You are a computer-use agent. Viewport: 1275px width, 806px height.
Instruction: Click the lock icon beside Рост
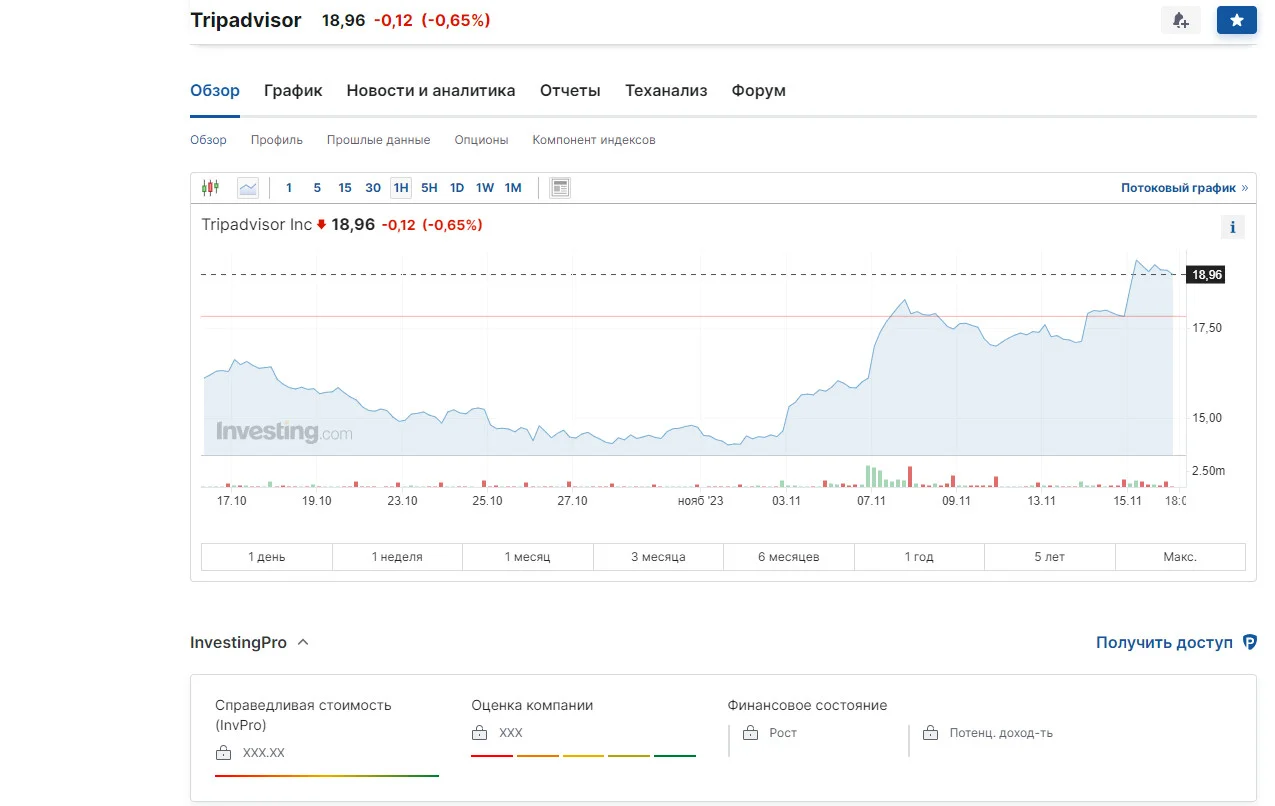751,733
